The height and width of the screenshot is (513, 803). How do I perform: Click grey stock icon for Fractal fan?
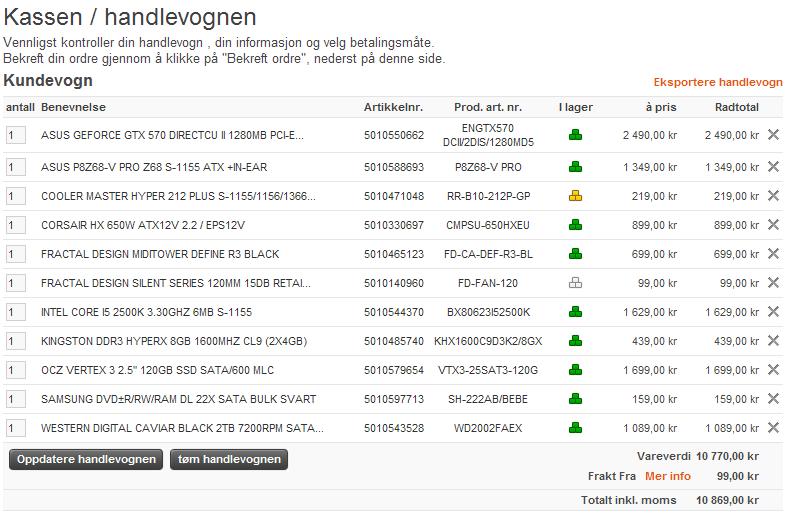[x=576, y=283]
